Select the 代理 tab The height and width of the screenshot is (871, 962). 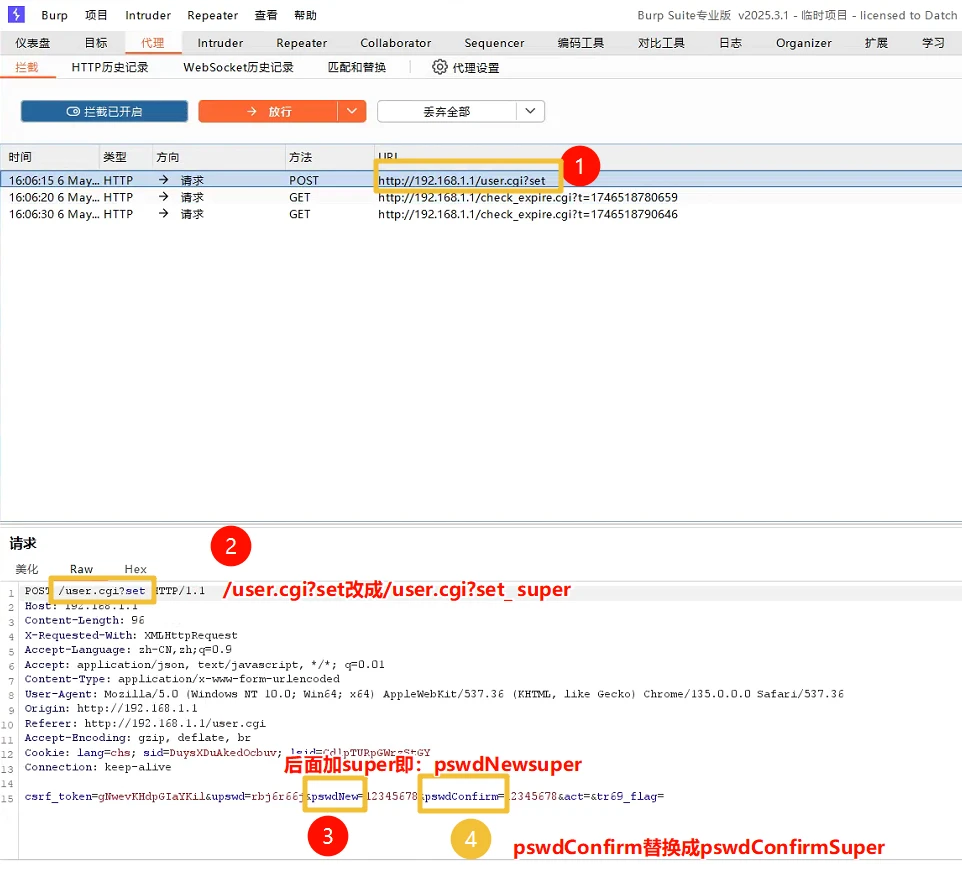point(152,43)
